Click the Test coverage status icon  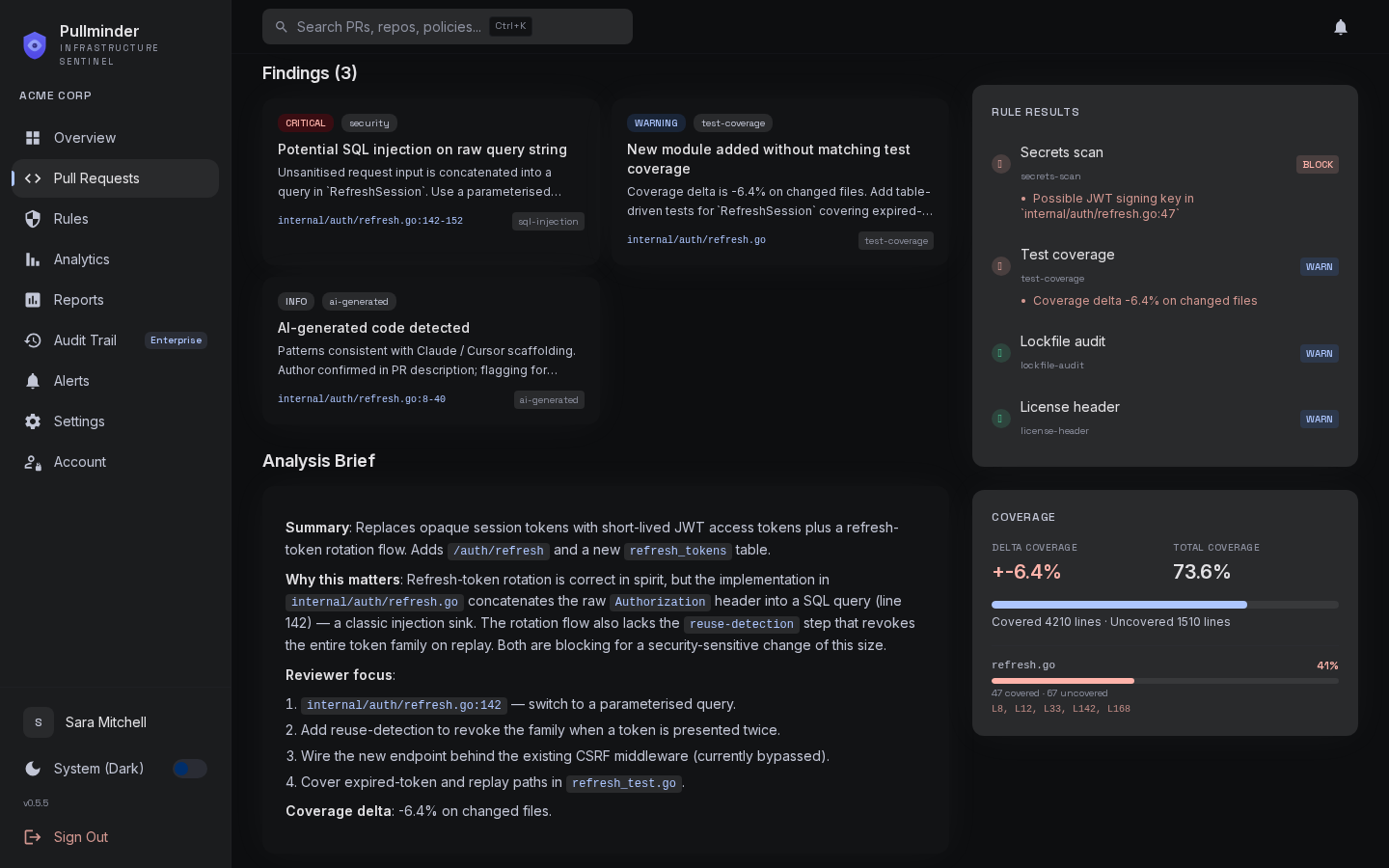coord(1001,266)
